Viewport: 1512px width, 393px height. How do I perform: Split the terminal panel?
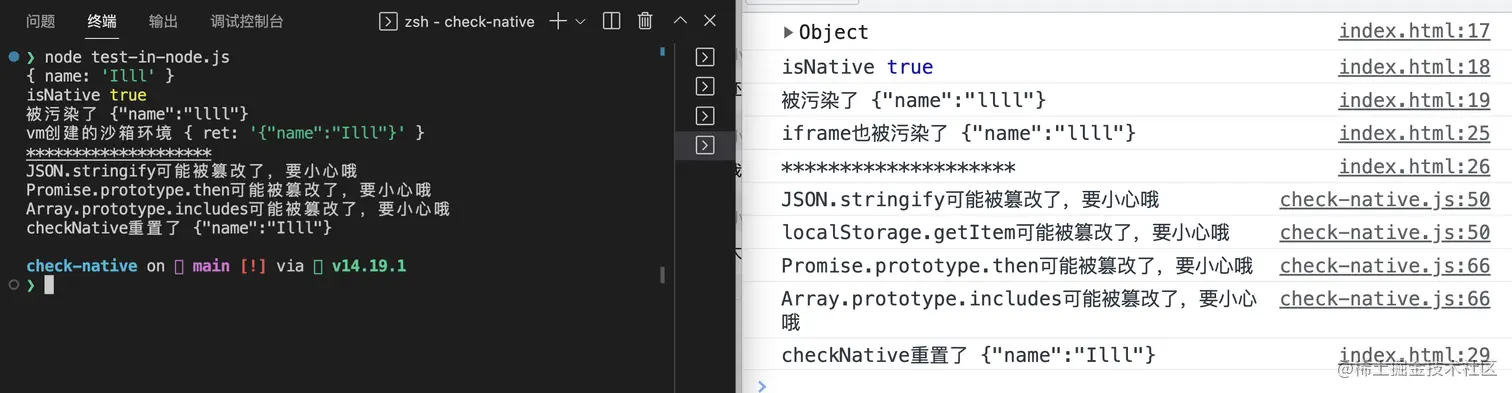[612, 21]
